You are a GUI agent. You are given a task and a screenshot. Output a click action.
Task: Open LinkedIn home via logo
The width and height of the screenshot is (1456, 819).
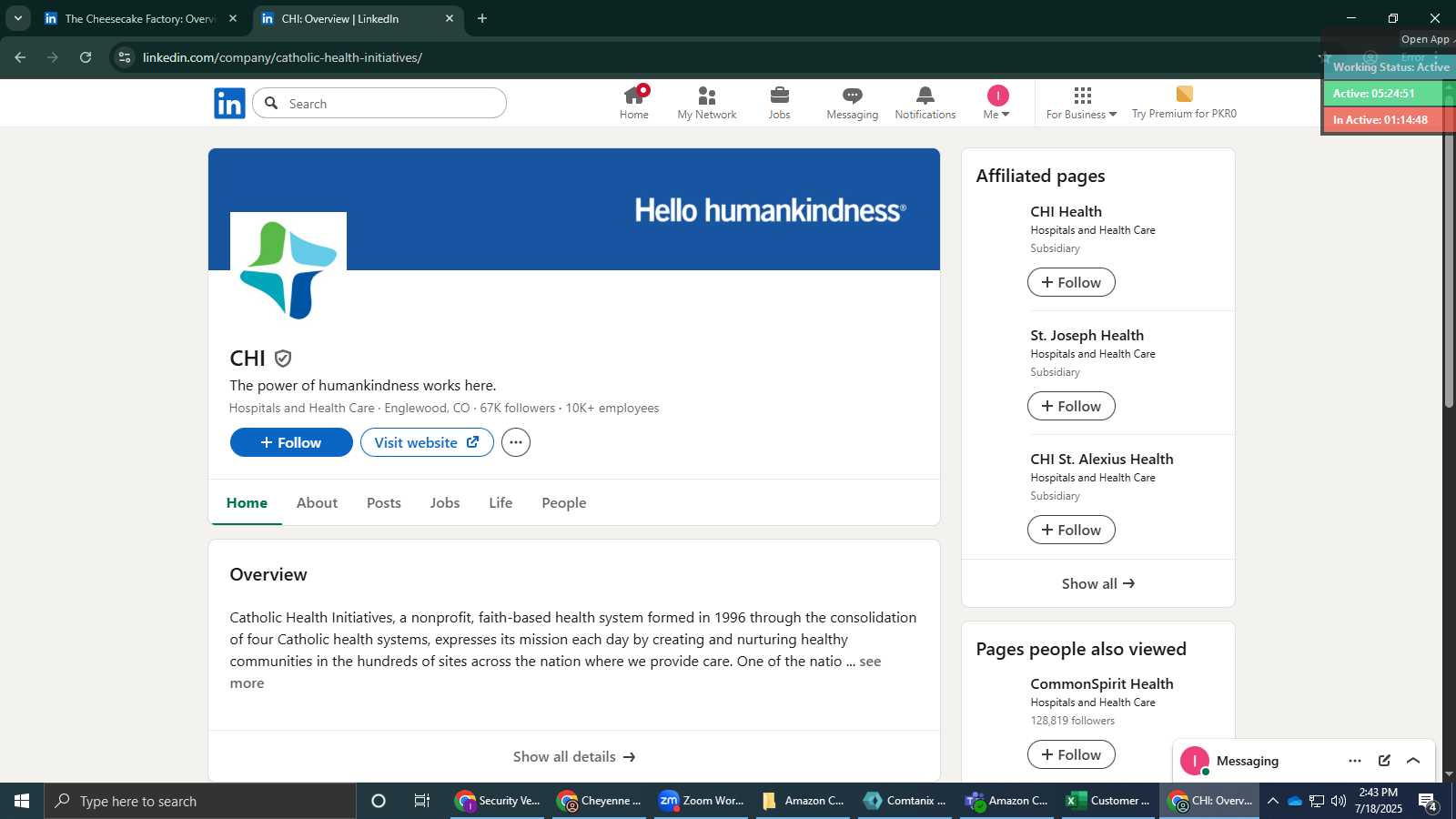point(229,103)
